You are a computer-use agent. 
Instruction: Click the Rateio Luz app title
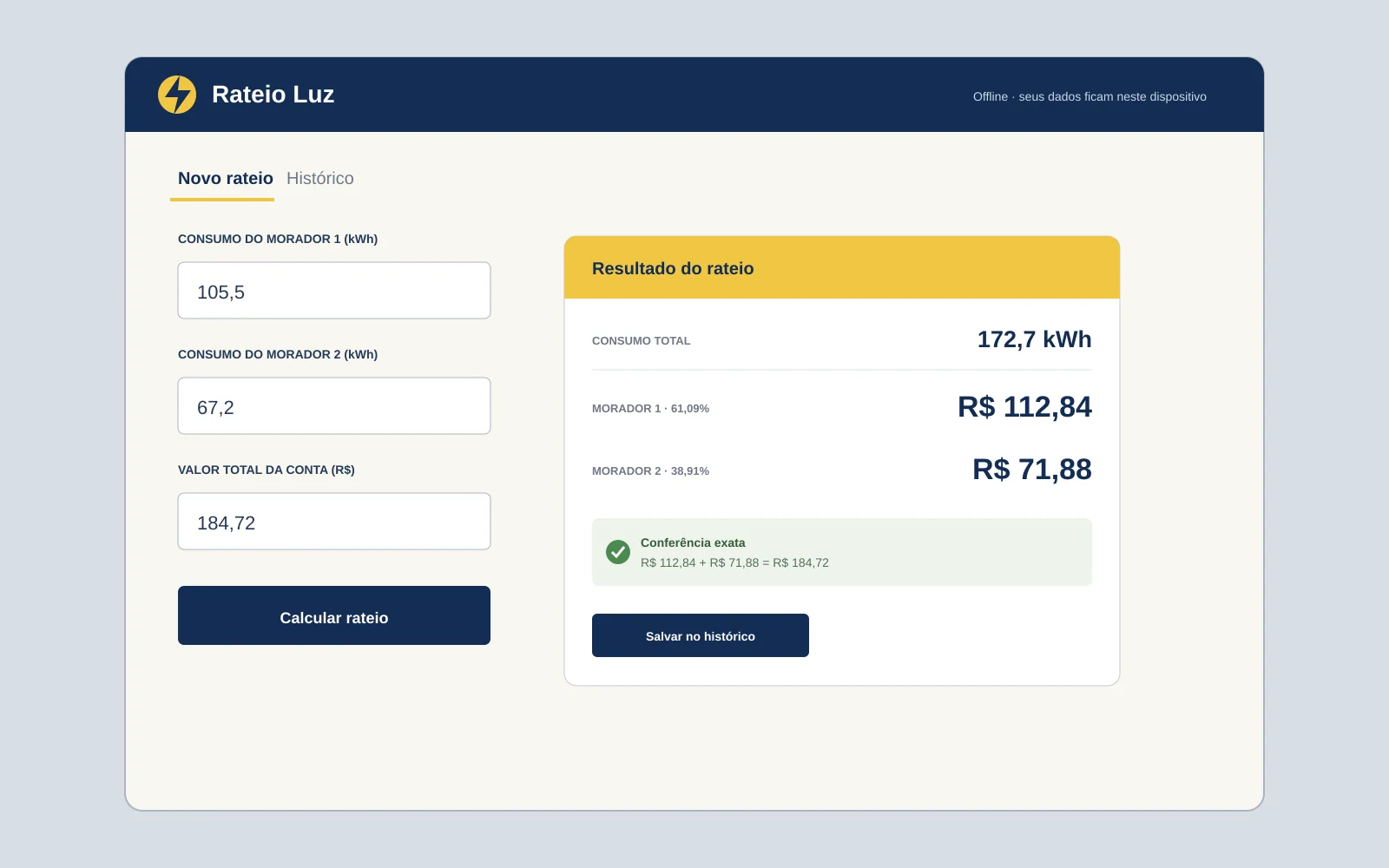(273, 95)
